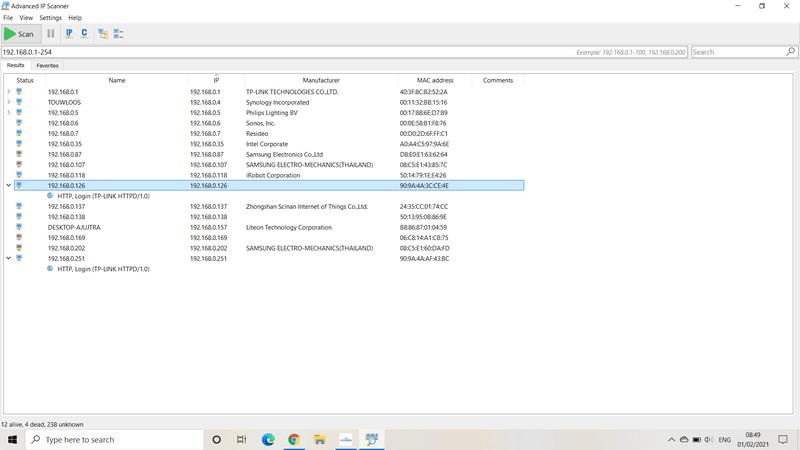
Task: Sort by the IP column header
Action: [216, 80]
